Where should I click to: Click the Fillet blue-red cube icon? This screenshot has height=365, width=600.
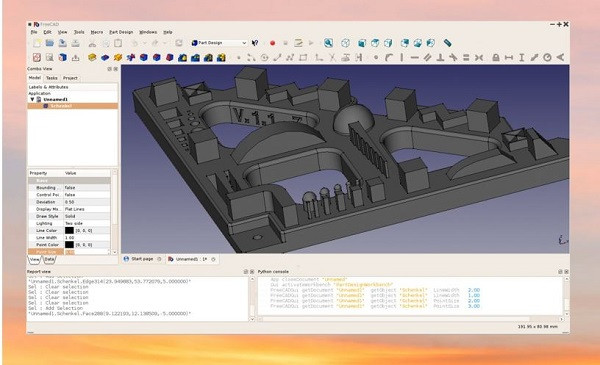pos(144,57)
